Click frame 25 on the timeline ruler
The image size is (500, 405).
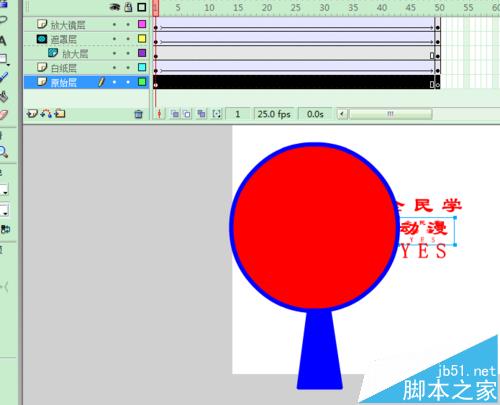pos(295,8)
